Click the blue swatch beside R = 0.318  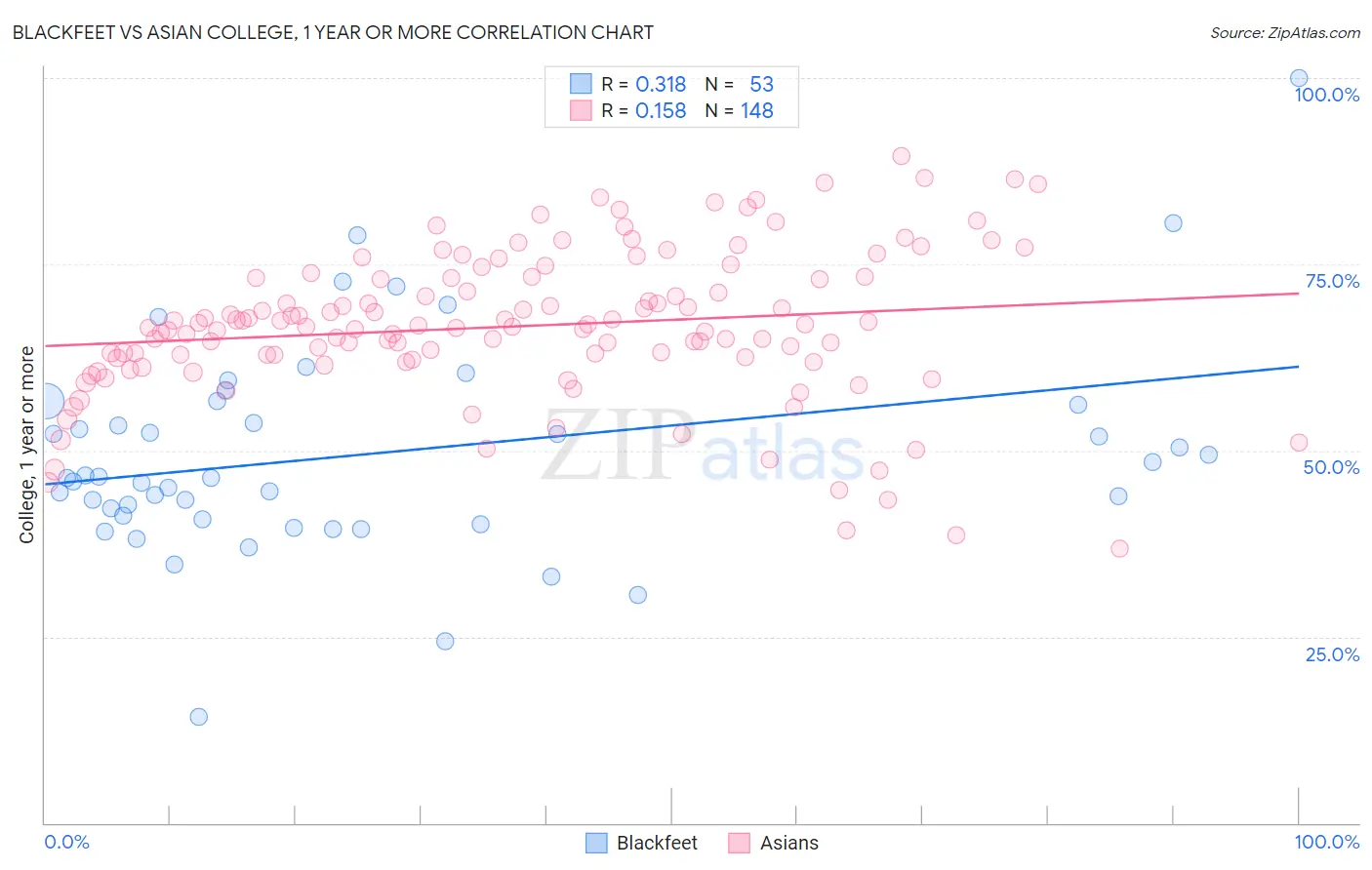(581, 84)
